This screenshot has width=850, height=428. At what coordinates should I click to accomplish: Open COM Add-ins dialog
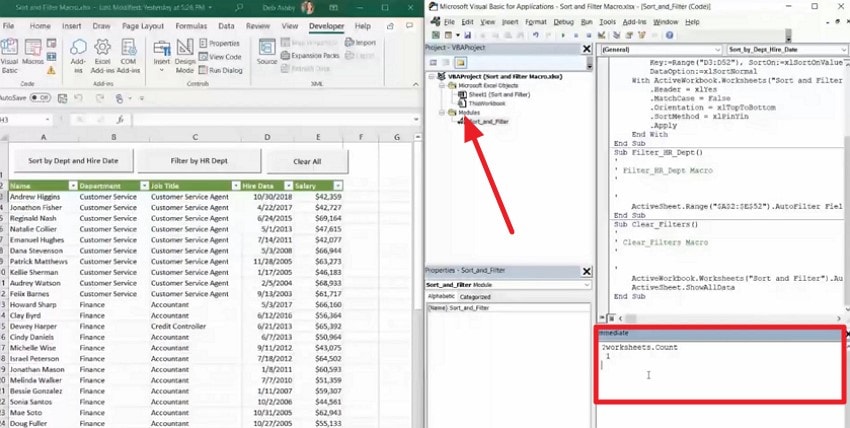[128, 56]
